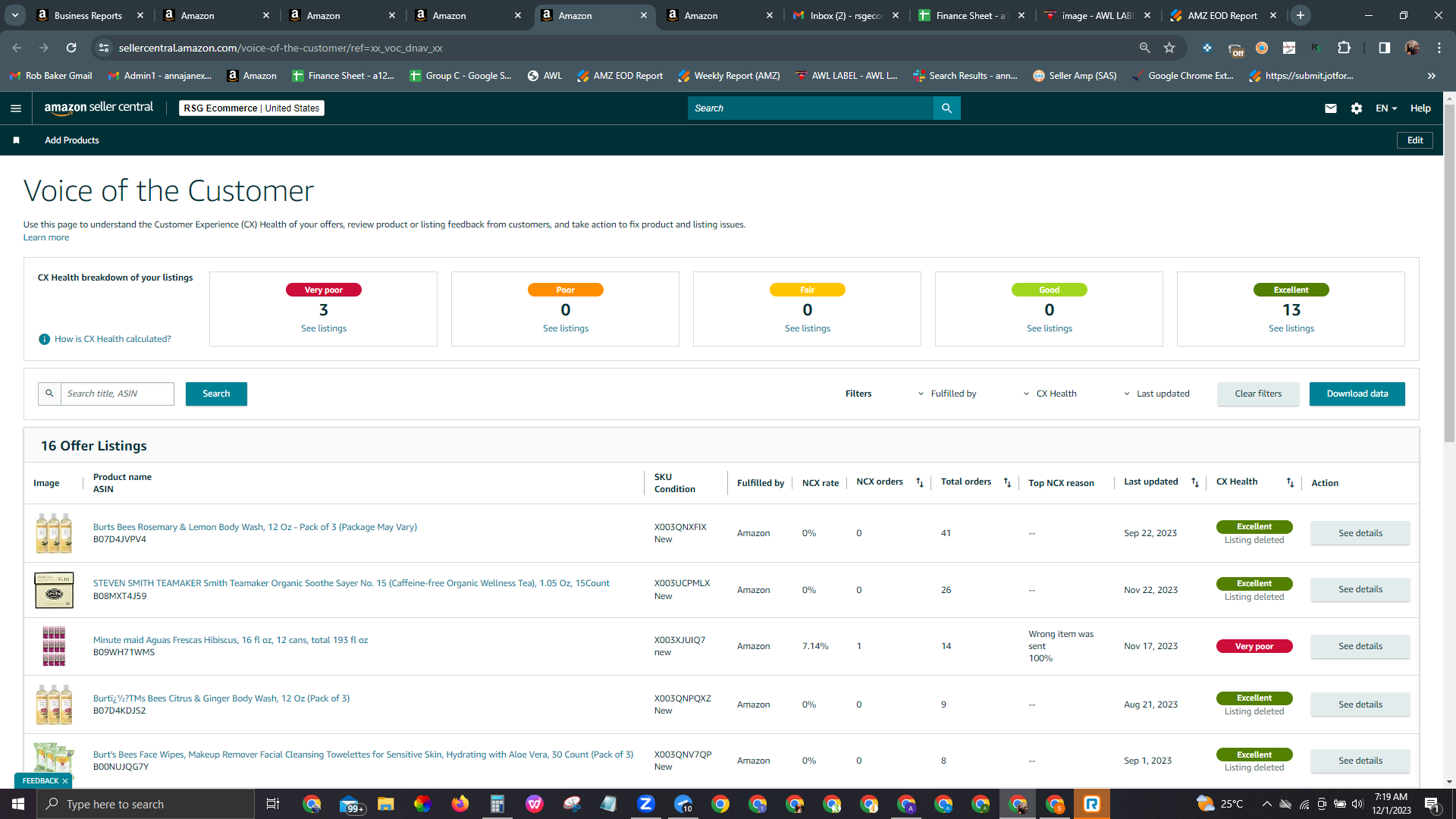Click See details for Minute Maid Aguas Frescas
1456x819 pixels.
(1360, 646)
